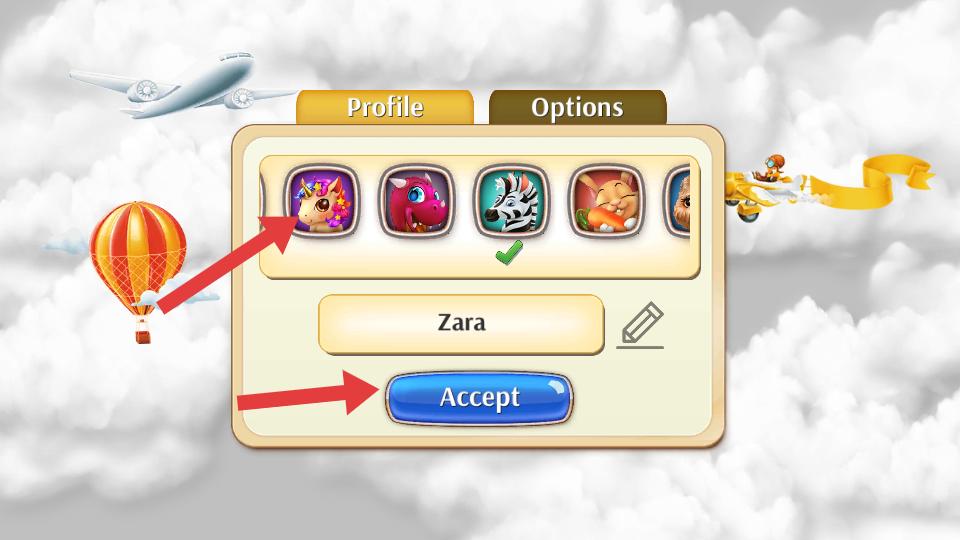Click the pencil edit name icon
Image resolution: width=960 pixels, height=540 pixels.
(x=640, y=325)
